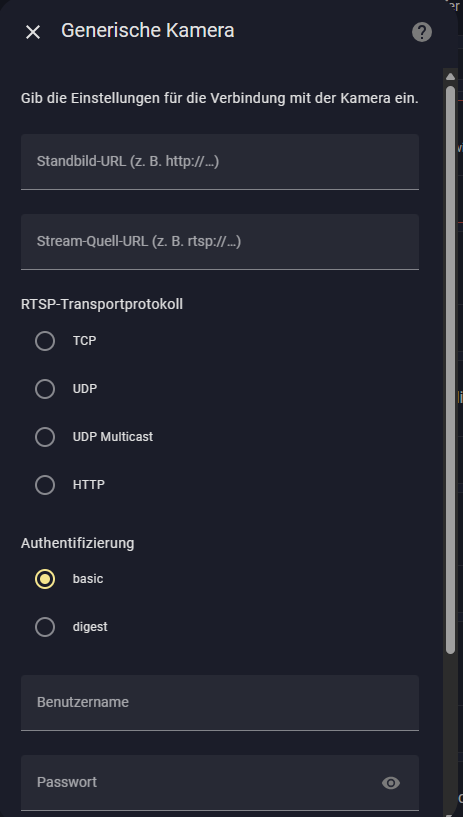Choose UDP Multicast transport protocol
The width and height of the screenshot is (463, 817).
45,437
